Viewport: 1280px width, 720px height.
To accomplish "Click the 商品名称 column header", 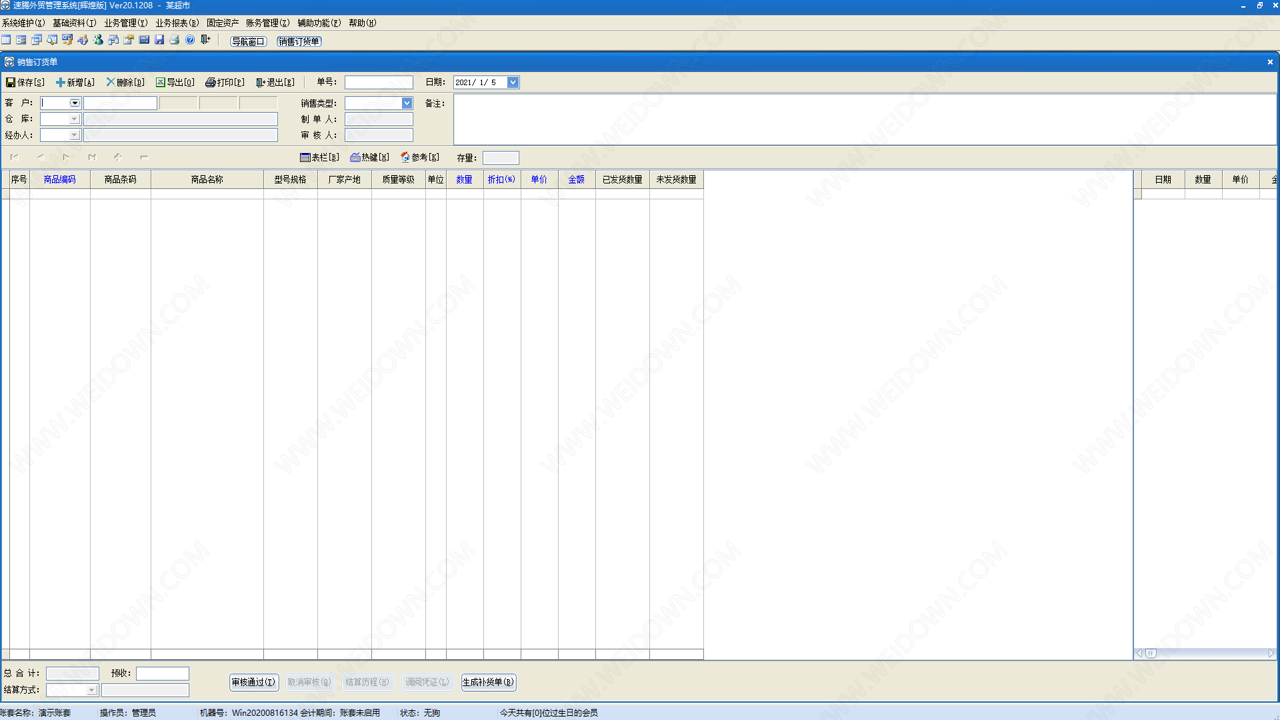I will [x=207, y=180].
